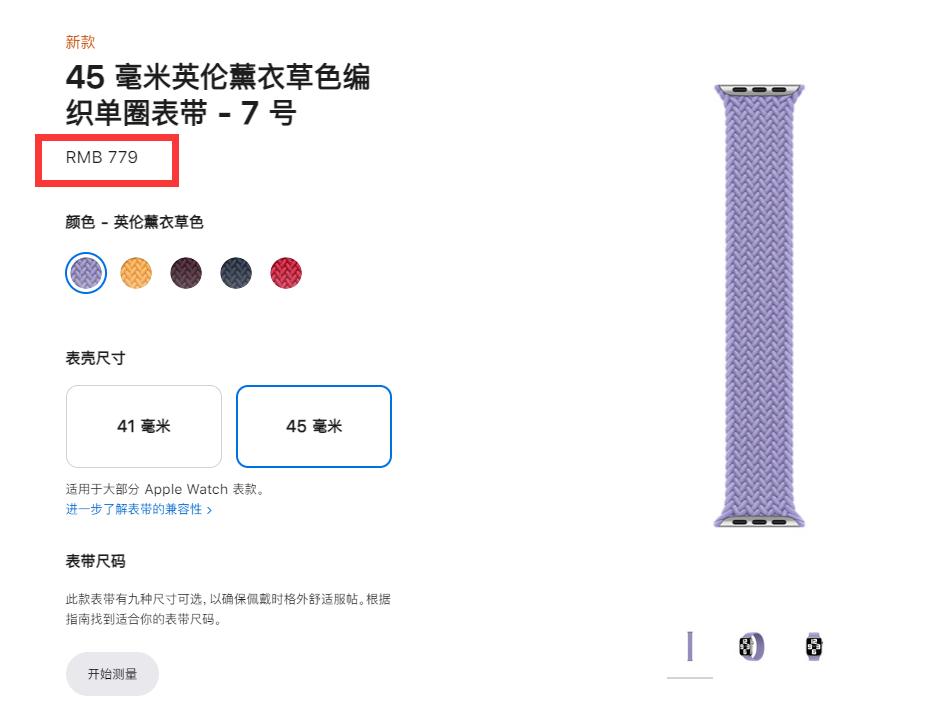Choose the red braided color swatch
This screenshot has width=952, height=719.
(286, 272)
